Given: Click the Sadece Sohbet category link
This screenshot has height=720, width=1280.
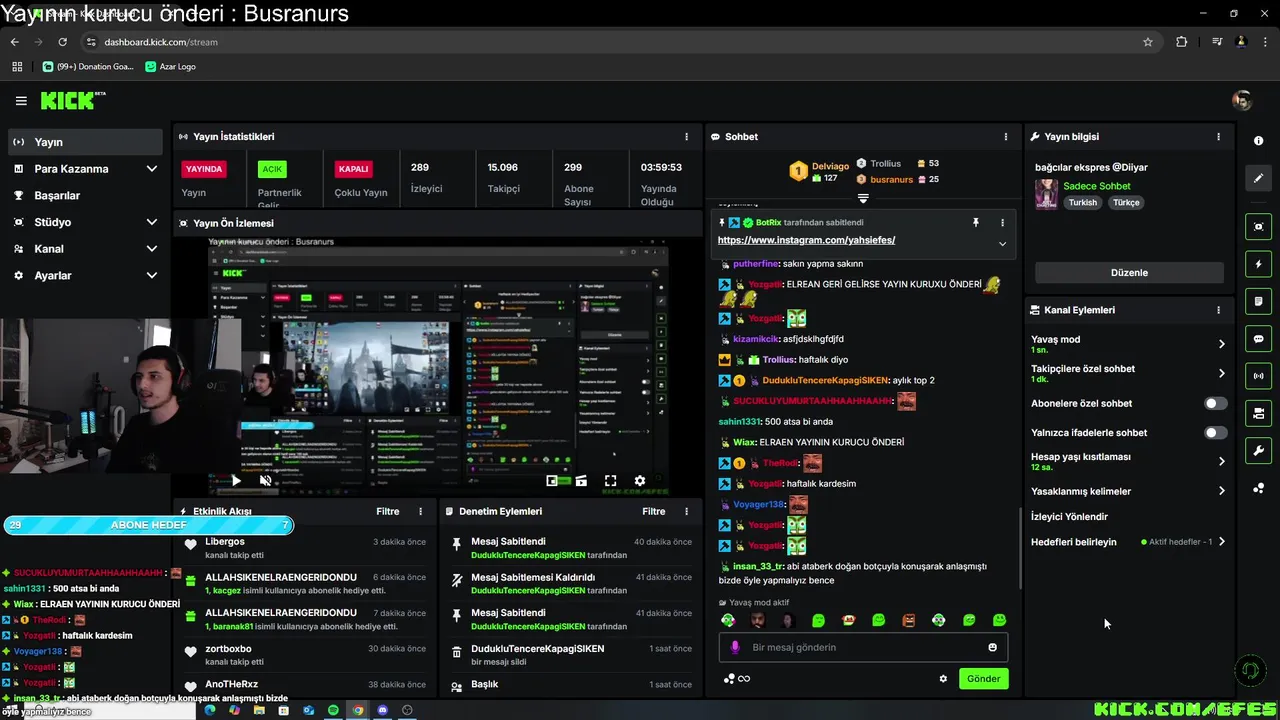Looking at the screenshot, I should coord(1096,186).
